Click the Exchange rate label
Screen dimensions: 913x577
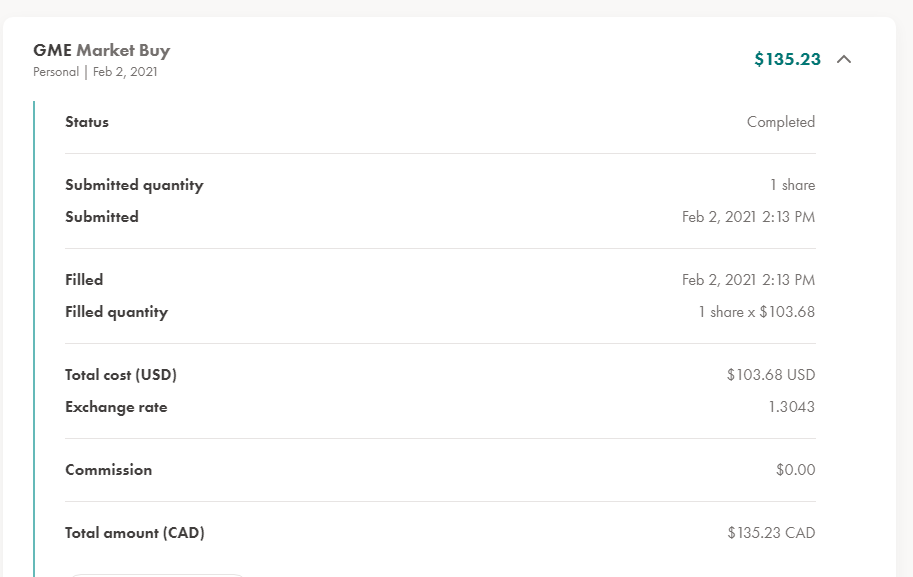click(x=116, y=407)
